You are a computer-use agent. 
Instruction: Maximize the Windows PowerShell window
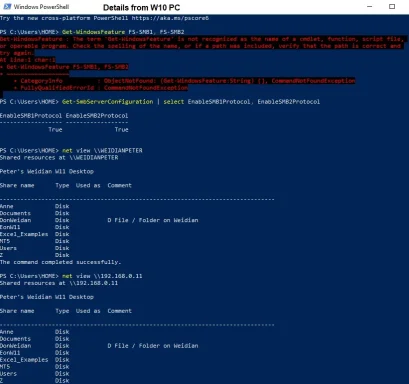click(x=392, y=7)
